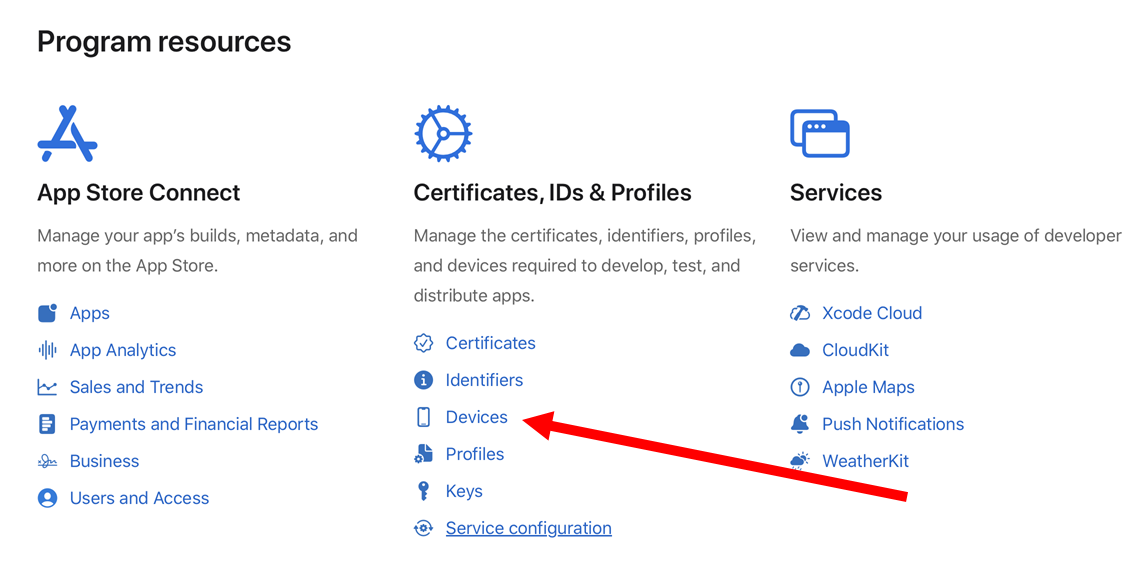Click the Services windows icon
Image resolution: width=1126 pixels, height=578 pixels.
point(820,134)
